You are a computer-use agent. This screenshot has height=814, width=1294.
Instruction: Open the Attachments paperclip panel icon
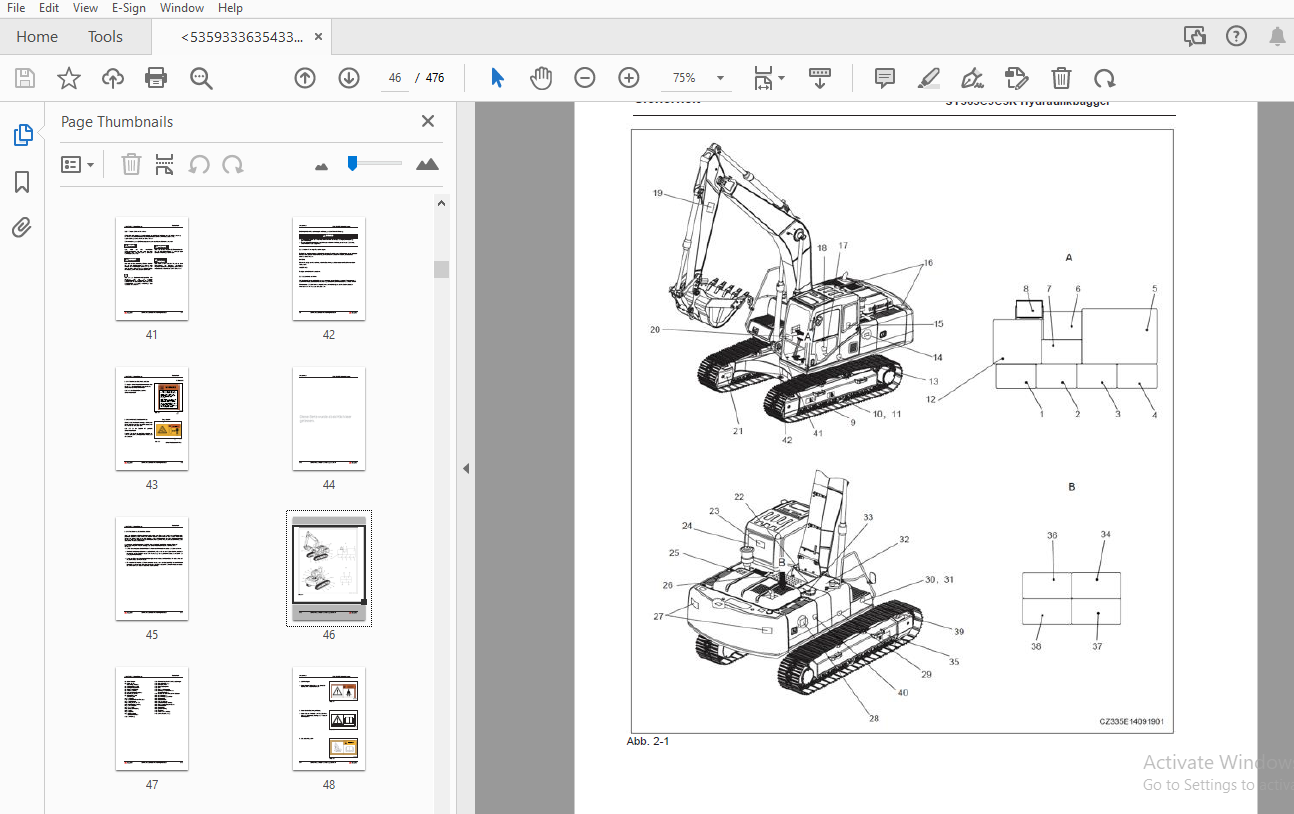pos(22,228)
